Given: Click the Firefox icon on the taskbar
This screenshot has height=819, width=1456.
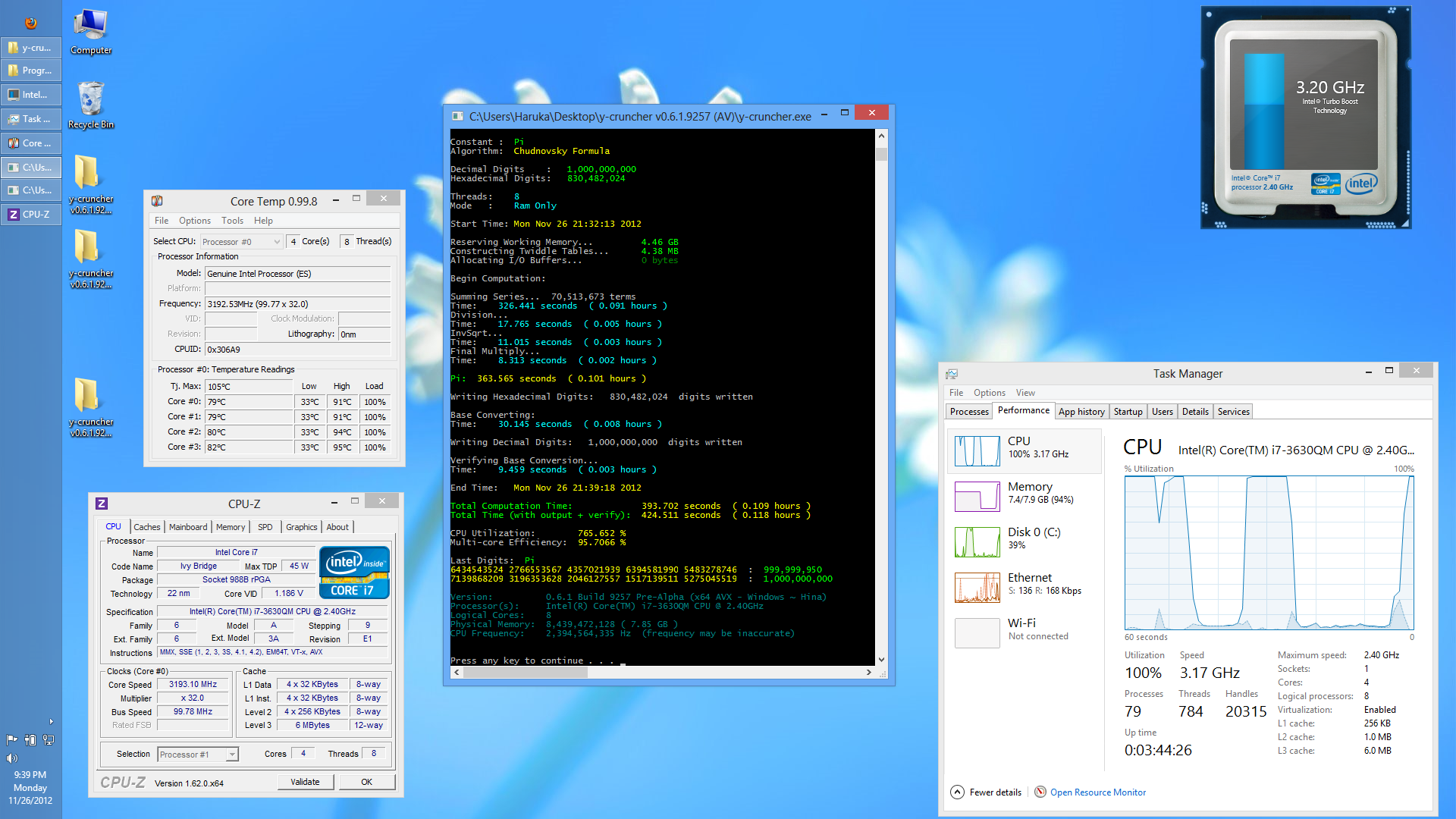Looking at the screenshot, I should coord(30,23).
